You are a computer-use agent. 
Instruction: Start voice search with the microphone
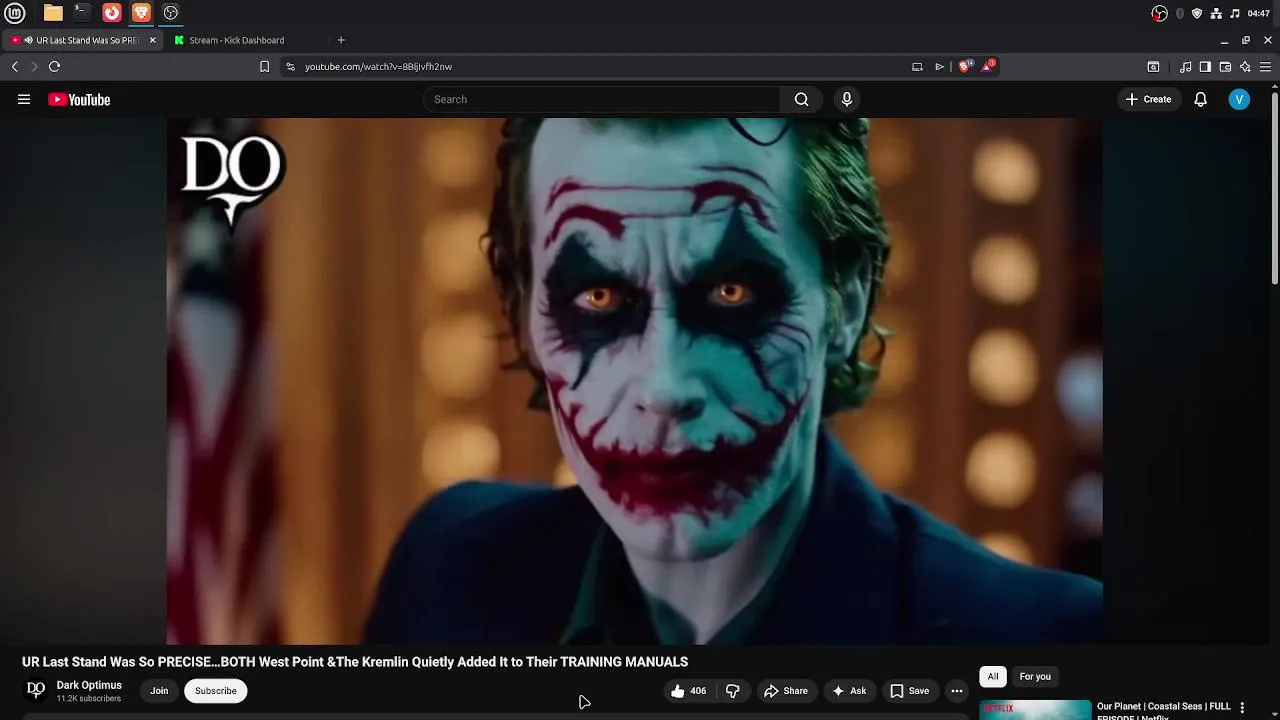[x=847, y=99]
